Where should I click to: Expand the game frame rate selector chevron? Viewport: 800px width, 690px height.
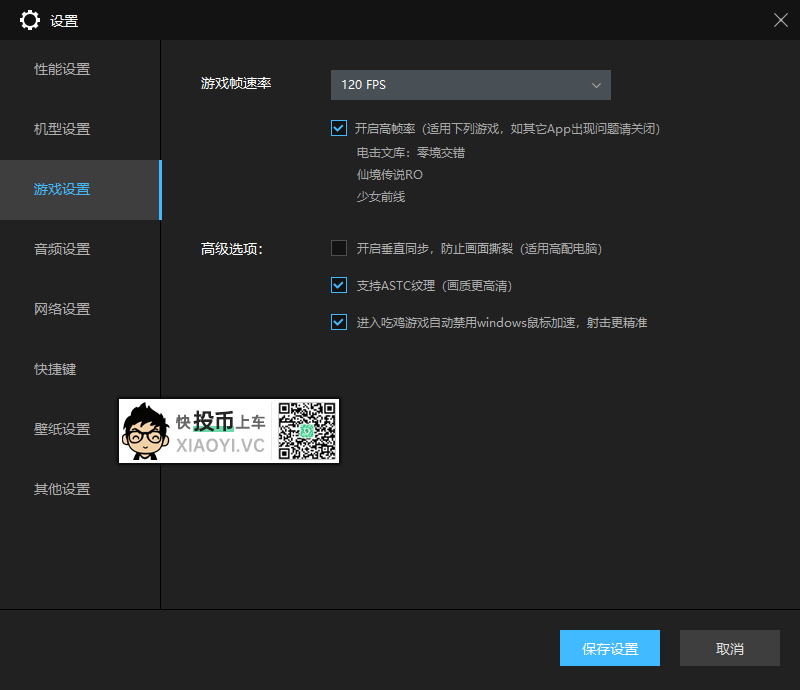596,85
